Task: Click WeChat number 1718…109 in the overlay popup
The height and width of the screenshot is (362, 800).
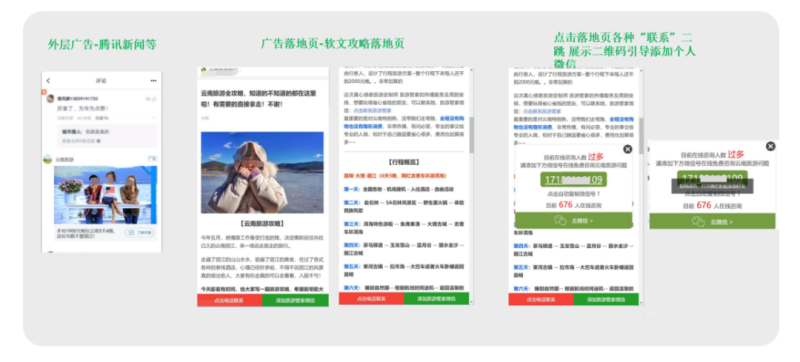Action: 573,179
